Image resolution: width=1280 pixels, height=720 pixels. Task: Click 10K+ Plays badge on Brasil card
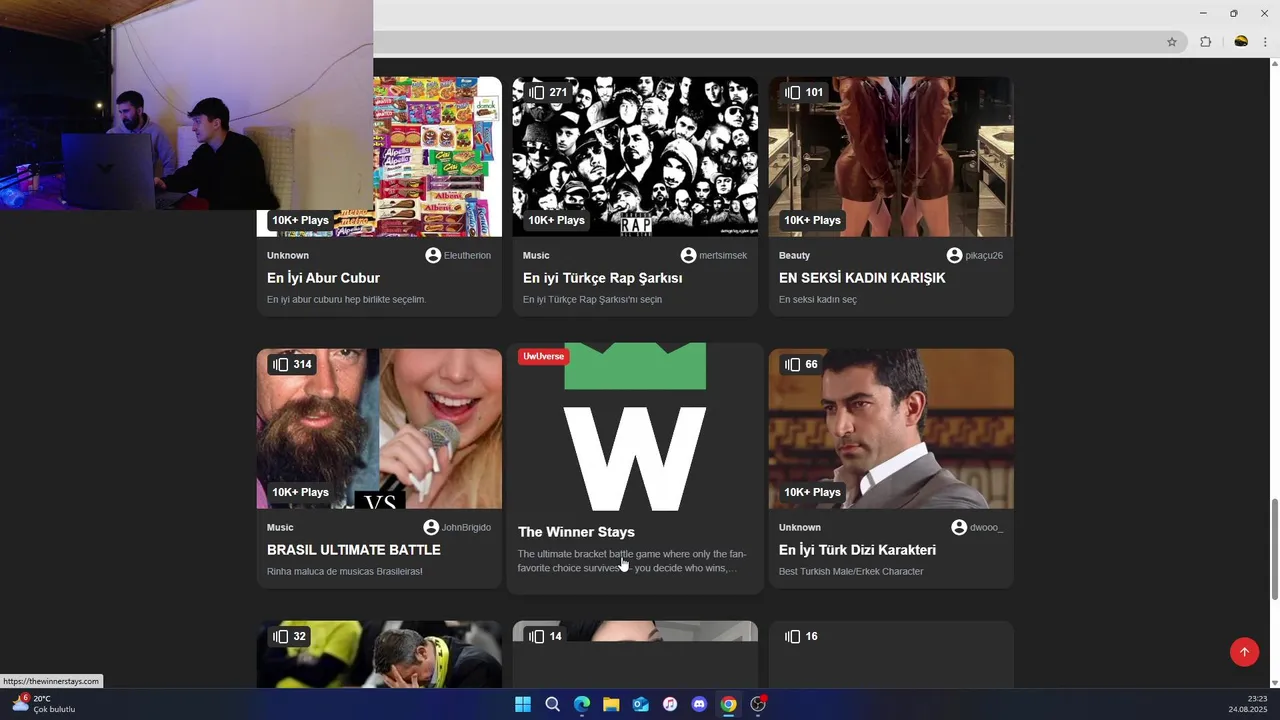click(300, 492)
